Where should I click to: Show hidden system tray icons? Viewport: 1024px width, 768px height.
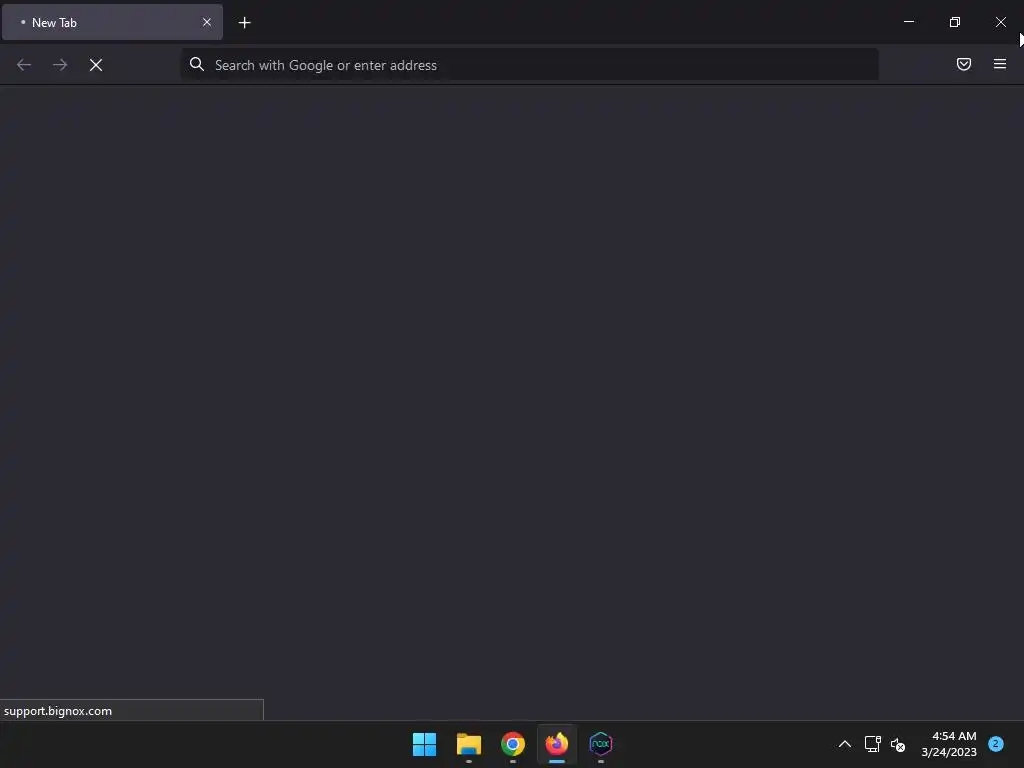[x=844, y=744]
